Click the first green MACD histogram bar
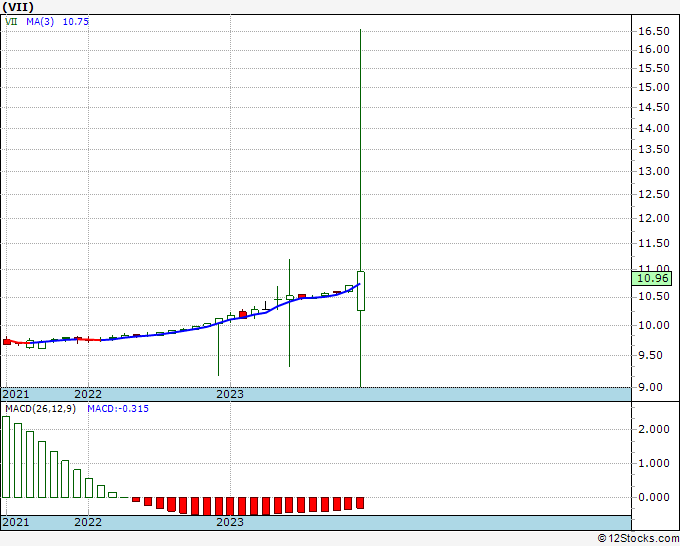 [x=6, y=457]
